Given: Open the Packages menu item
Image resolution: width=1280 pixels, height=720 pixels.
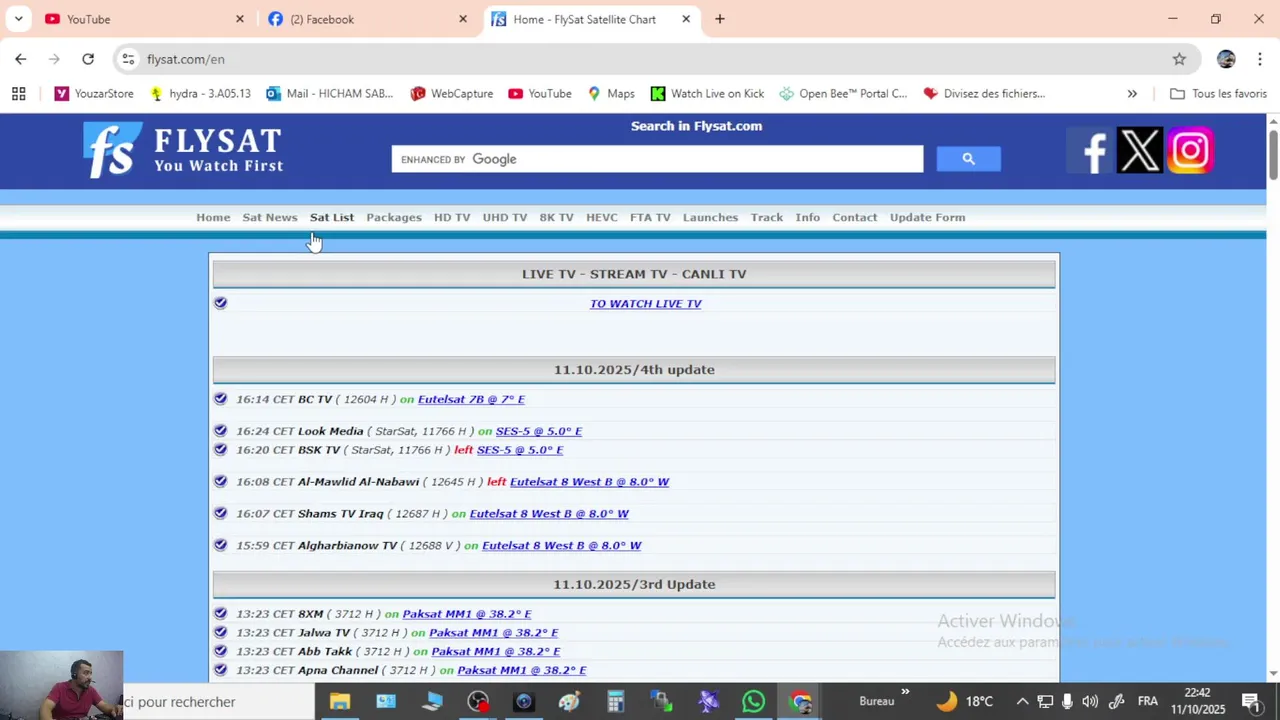Looking at the screenshot, I should (x=394, y=217).
